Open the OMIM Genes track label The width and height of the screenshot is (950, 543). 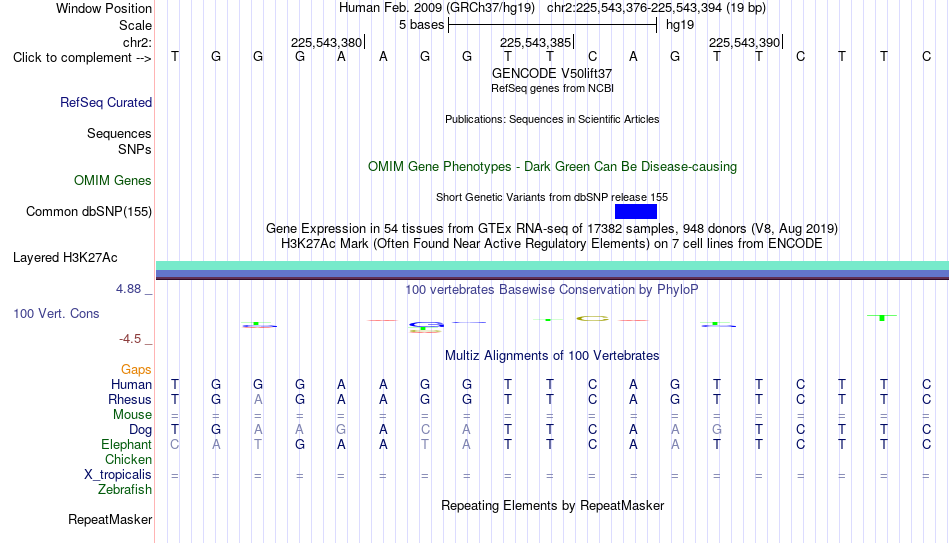(x=113, y=181)
